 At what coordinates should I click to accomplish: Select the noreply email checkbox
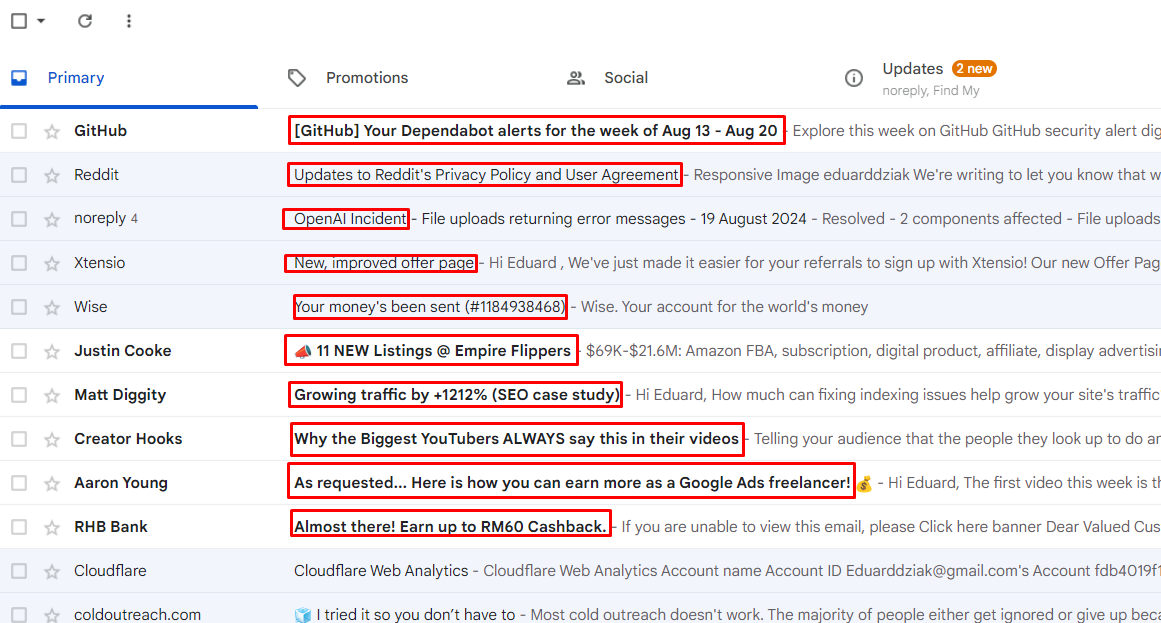19,219
